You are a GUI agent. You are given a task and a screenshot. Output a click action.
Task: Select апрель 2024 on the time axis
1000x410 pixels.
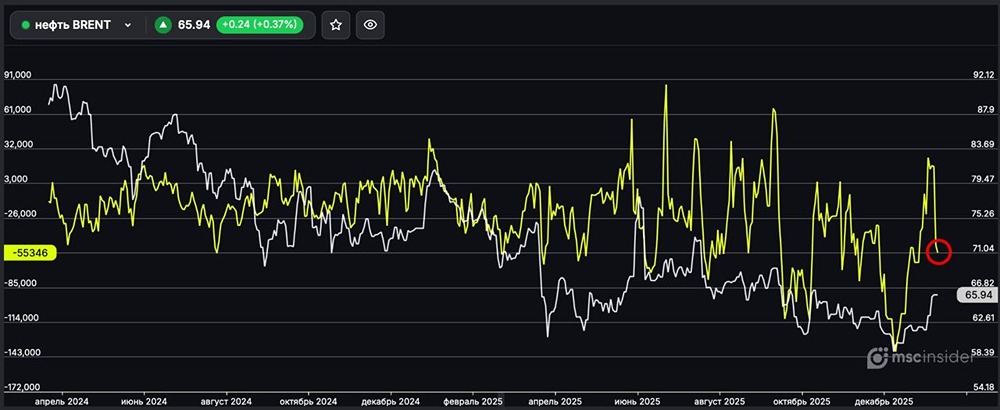[62, 399]
